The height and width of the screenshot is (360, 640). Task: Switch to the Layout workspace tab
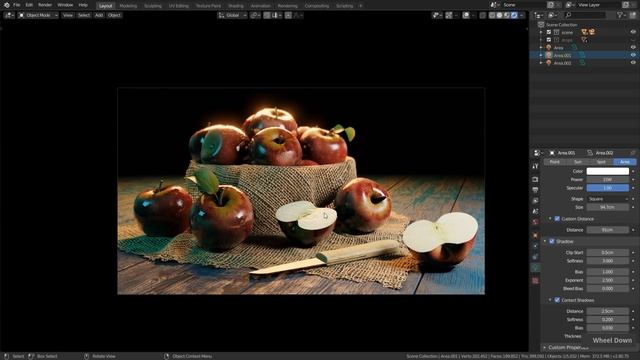point(105,6)
